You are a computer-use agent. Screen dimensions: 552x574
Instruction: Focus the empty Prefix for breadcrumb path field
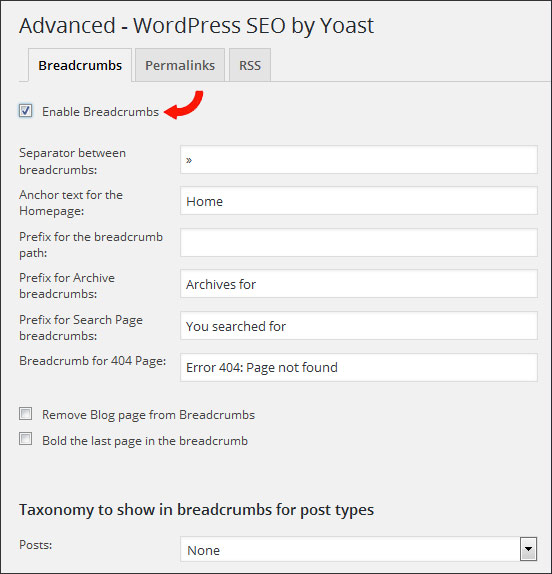pyautogui.click(x=359, y=242)
